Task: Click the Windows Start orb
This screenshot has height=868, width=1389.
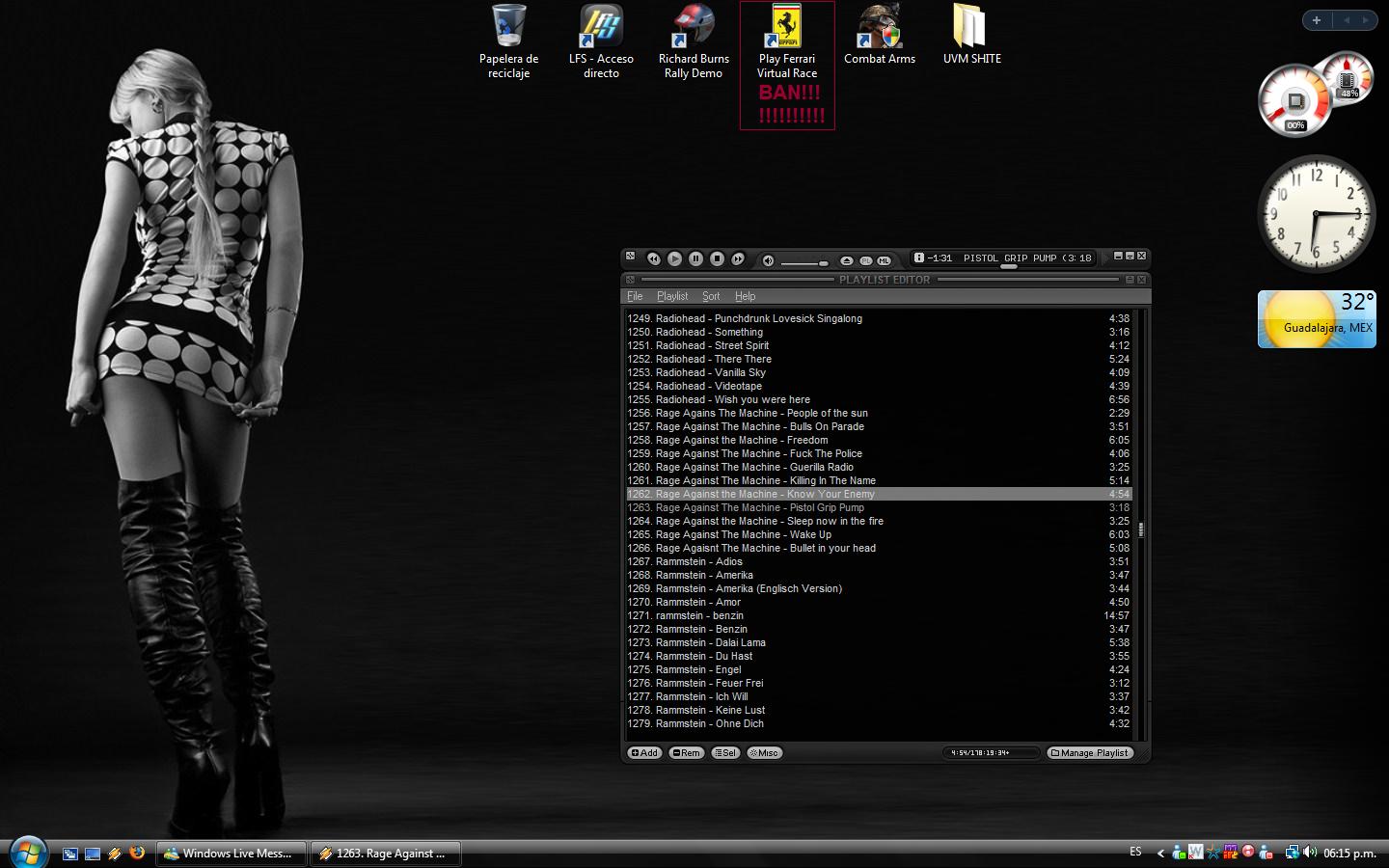Action: (27, 853)
